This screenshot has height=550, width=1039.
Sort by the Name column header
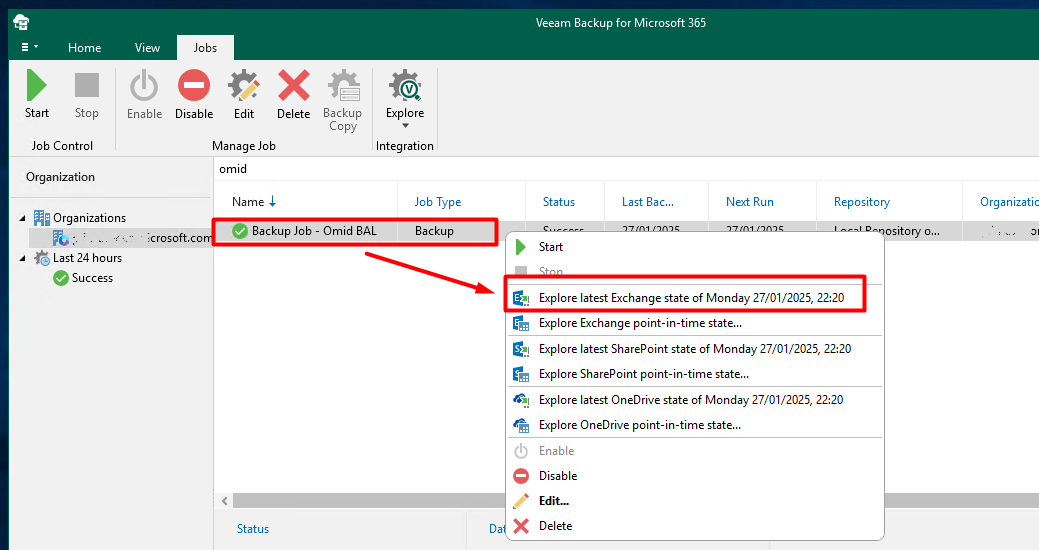click(x=248, y=201)
